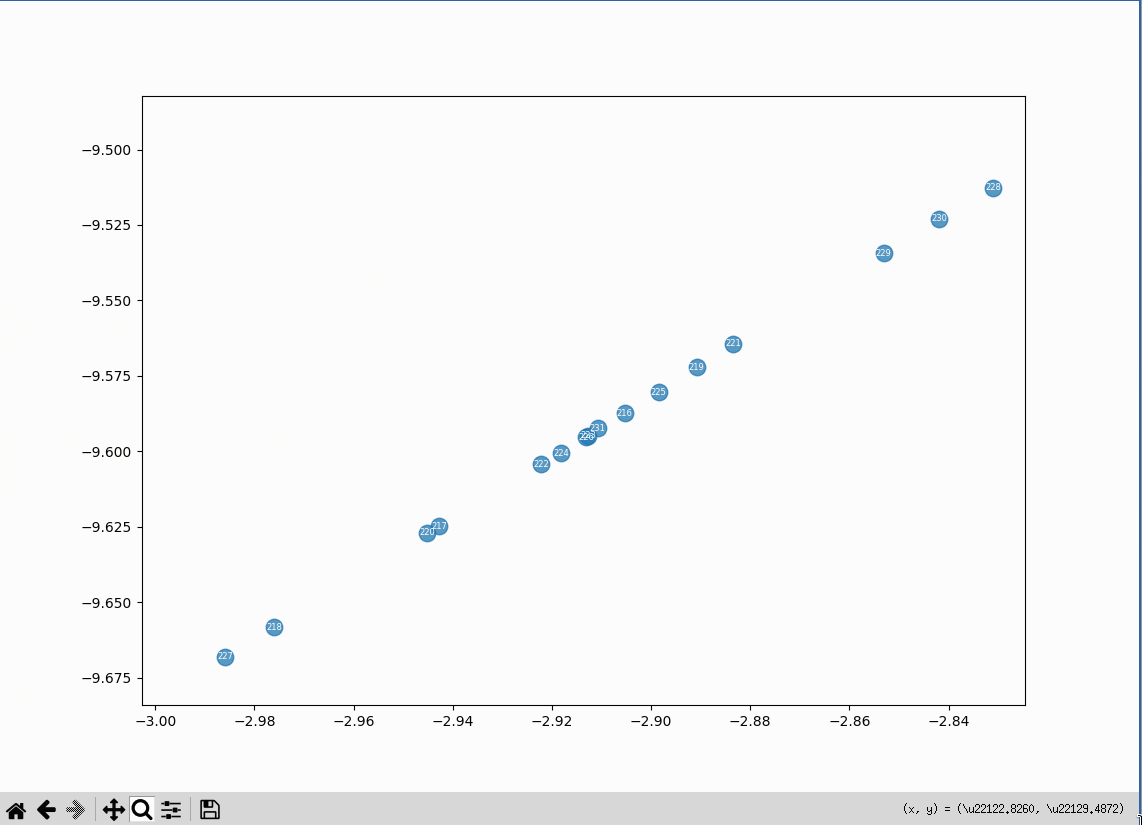Select marker 227 at the bottom left
This screenshot has height=825, width=1142.
[224, 657]
